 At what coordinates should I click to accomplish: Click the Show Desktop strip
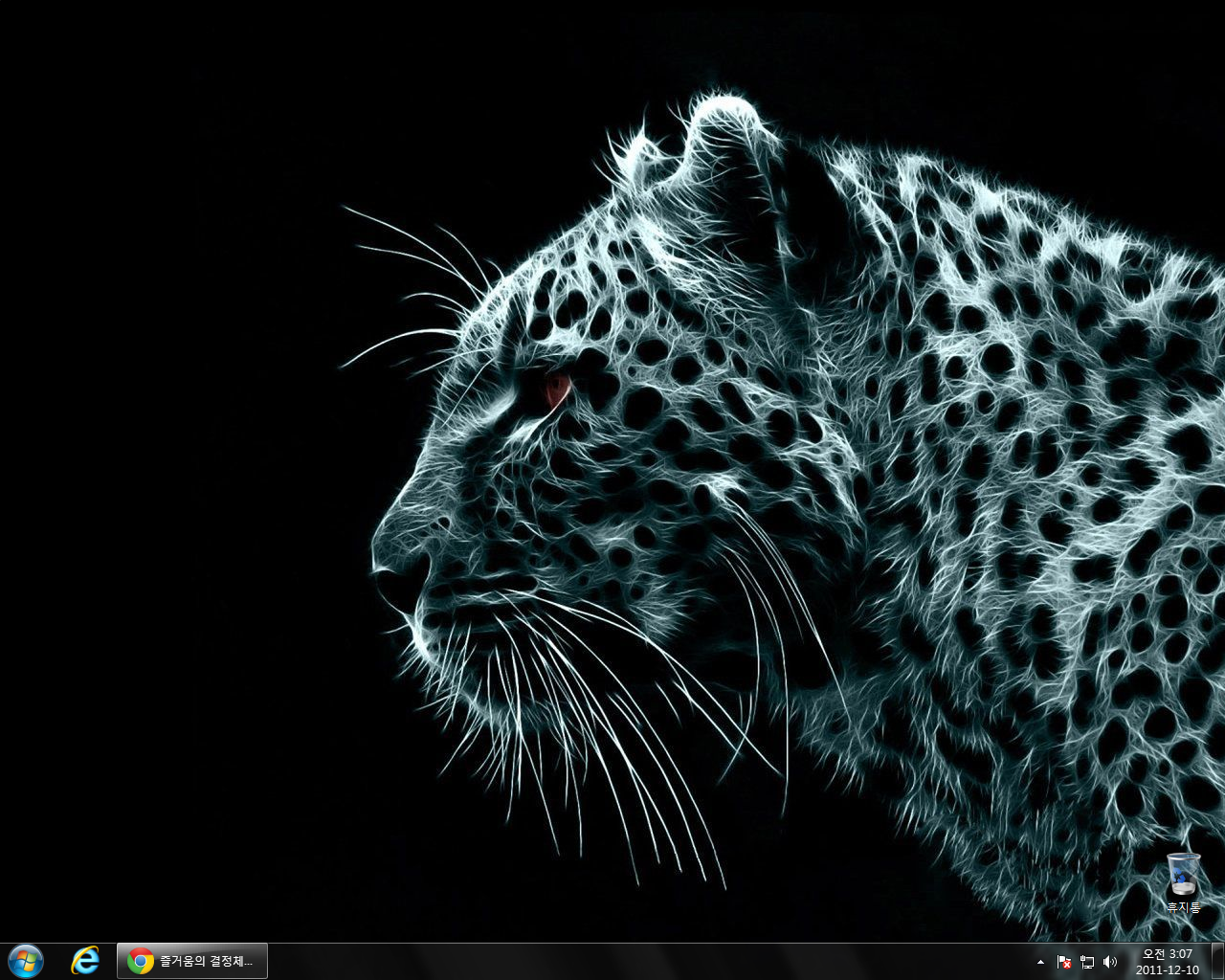click(x=1217, y=961)
